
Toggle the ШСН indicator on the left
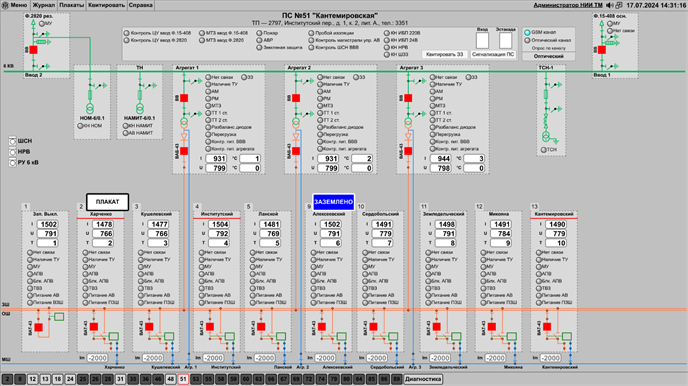coord(12,141)
